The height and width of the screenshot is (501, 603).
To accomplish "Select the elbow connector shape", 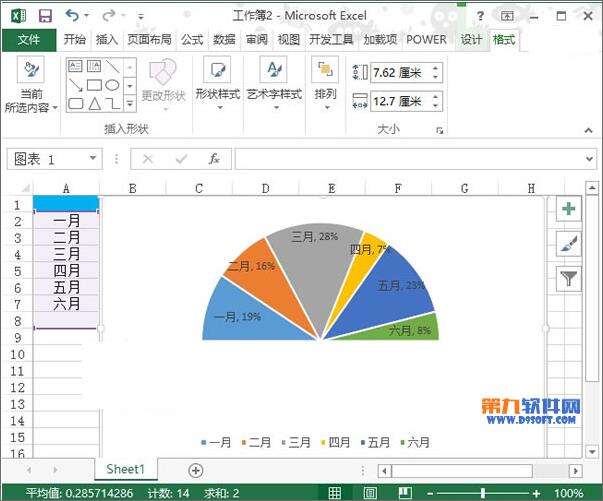I will pos(113,103).
